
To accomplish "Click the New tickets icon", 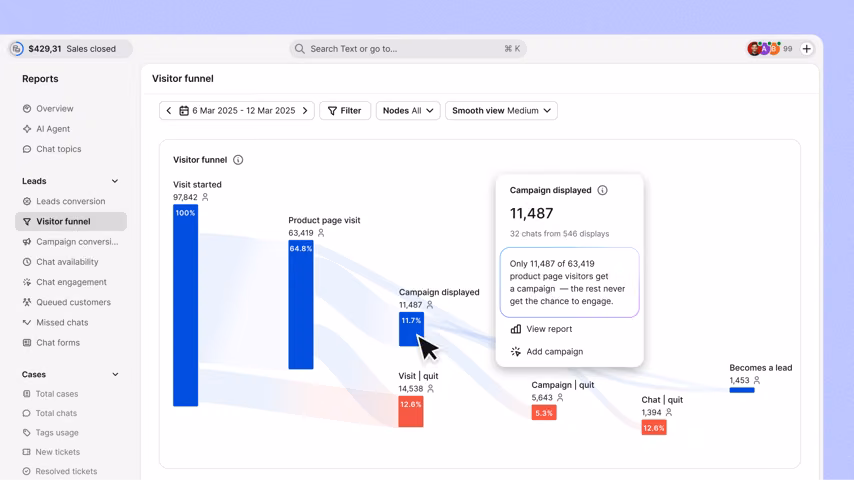I will (26, 452).
